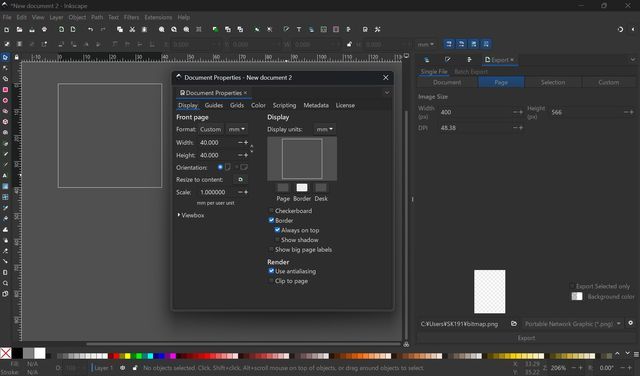Click the Desk color swatch
This screenshot has width=640, height=376.
pyautogui.click(x=321, y=187)
